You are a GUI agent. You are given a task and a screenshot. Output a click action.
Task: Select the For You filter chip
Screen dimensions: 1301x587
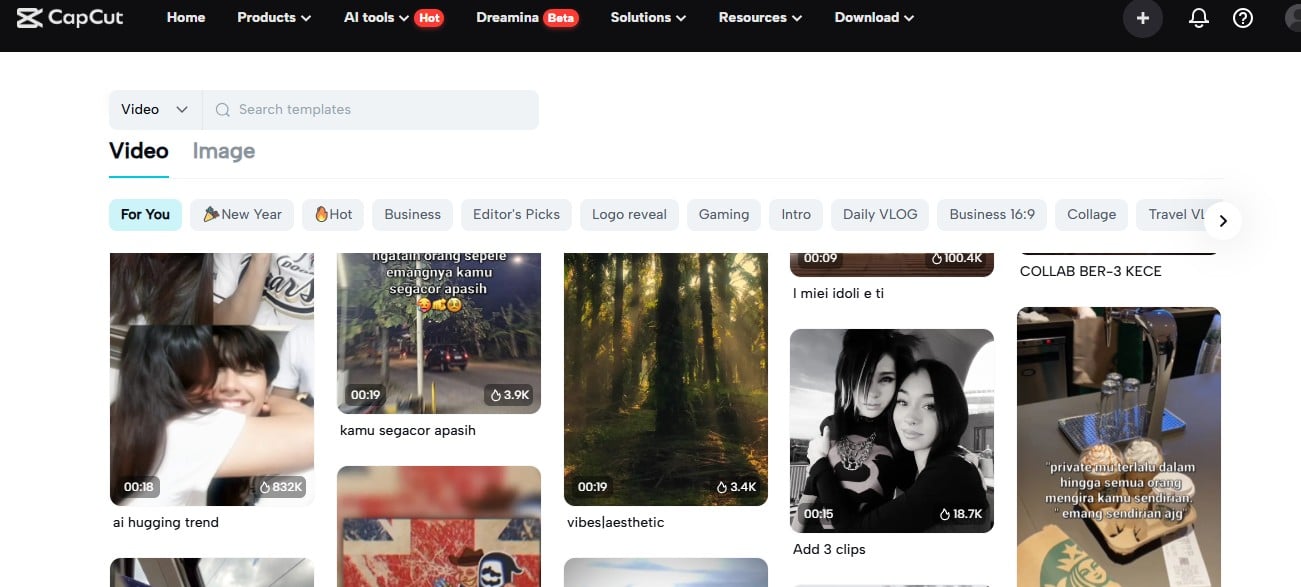click(145, 214)
